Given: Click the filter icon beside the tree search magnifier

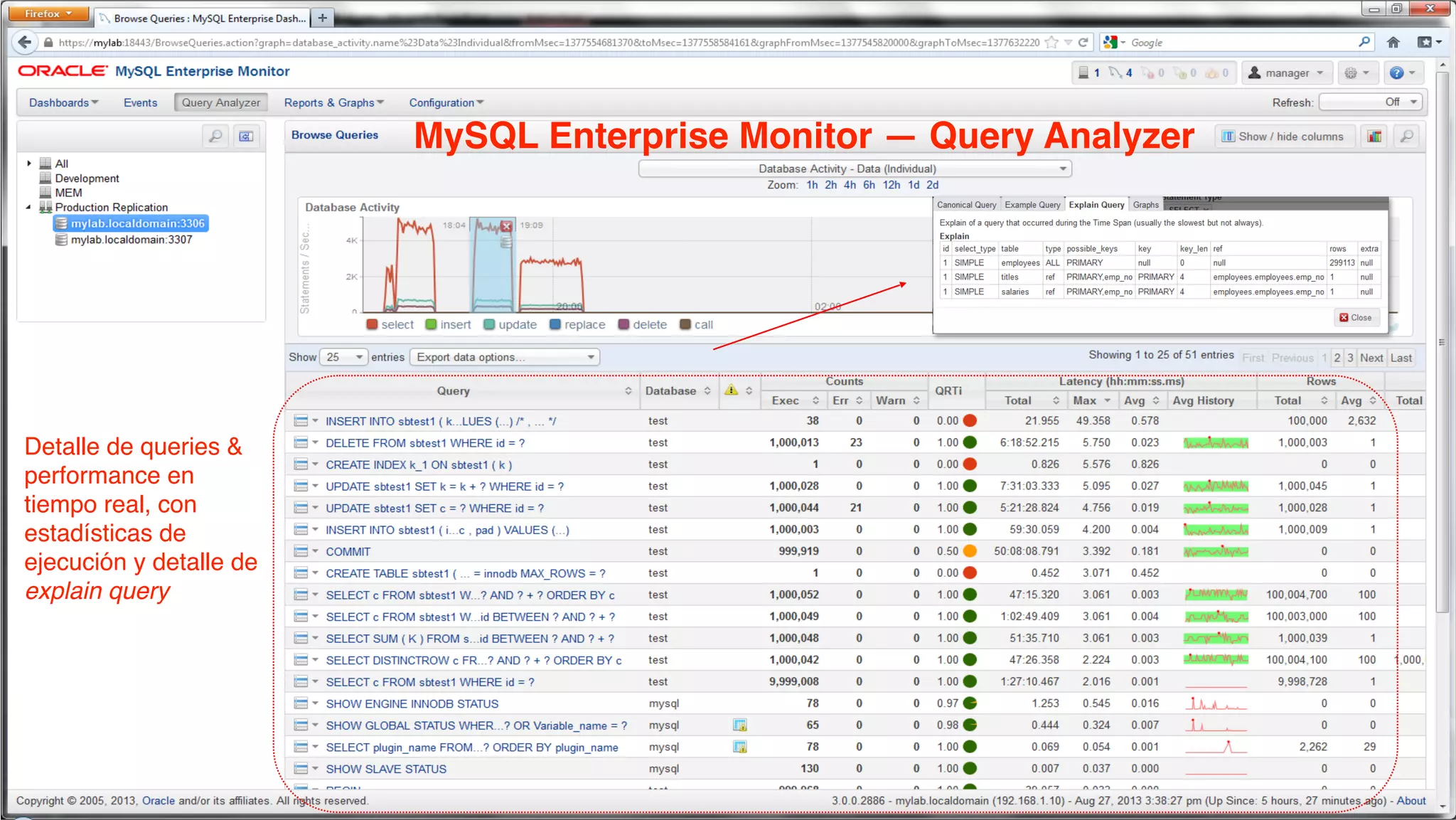Looking at the screenshot, I should pos(246,136).
